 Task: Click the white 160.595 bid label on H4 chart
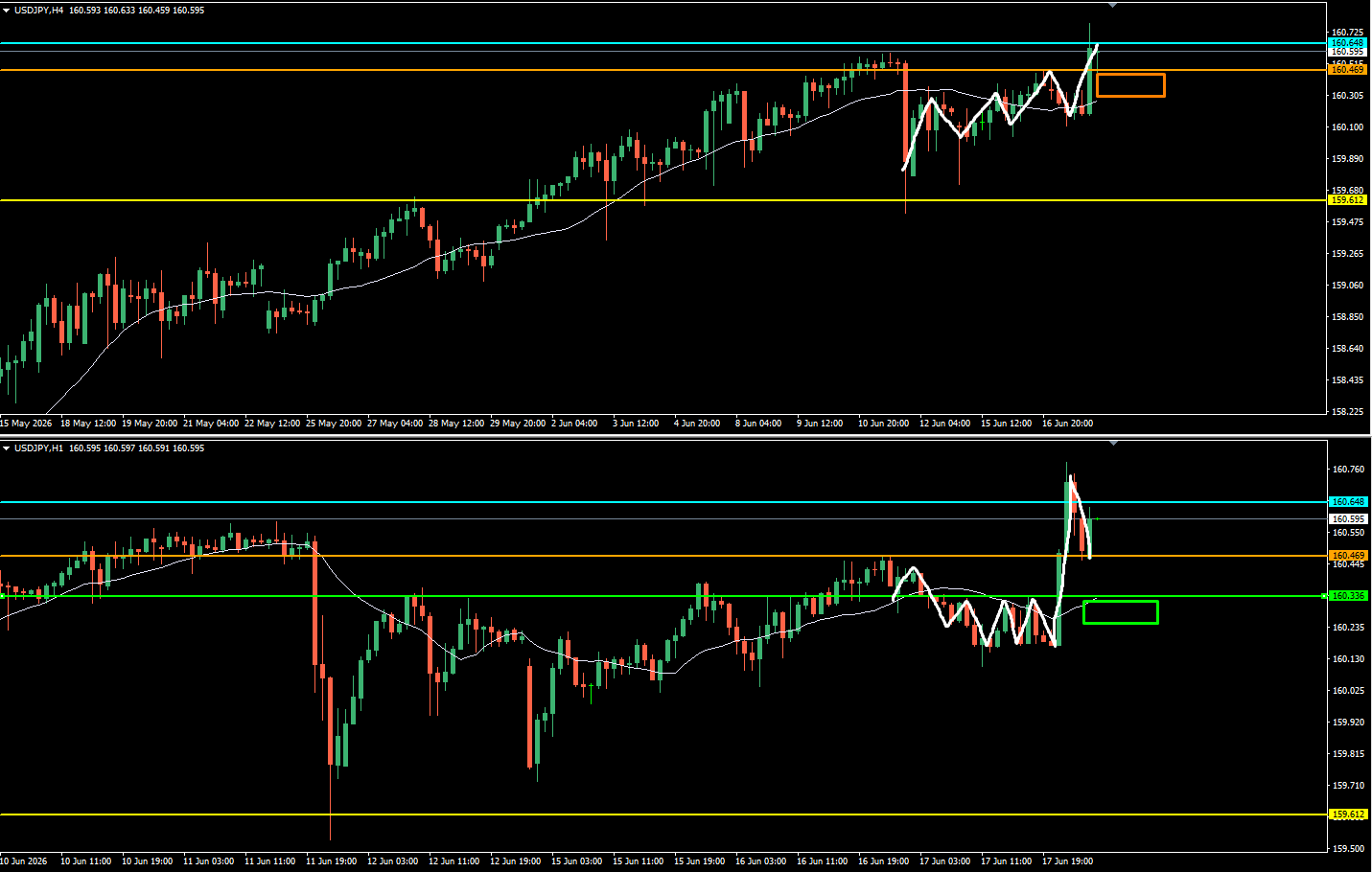1347,52
